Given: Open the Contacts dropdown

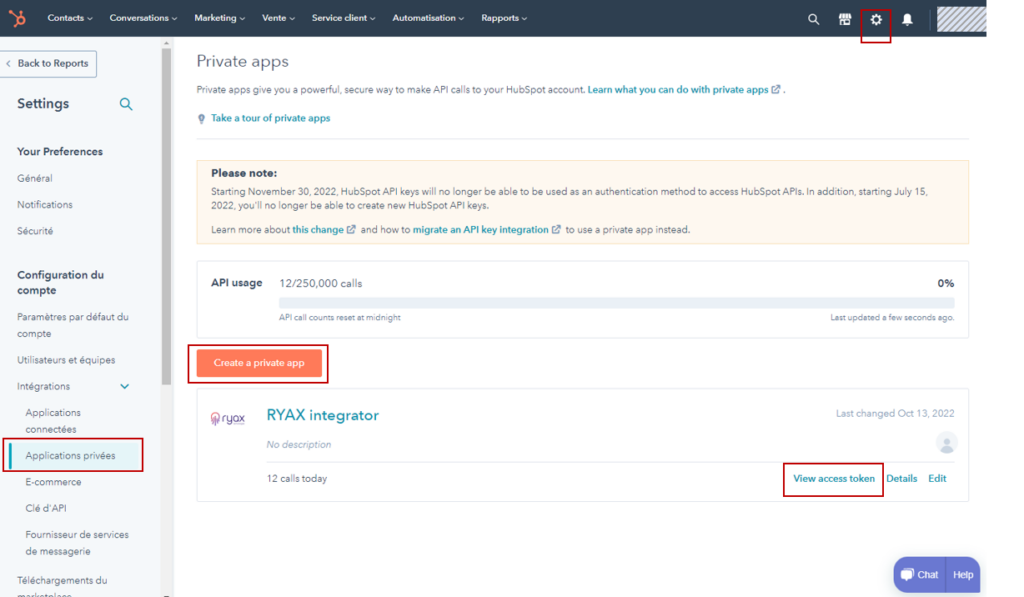Looking at the screenshot, I should (69, 17).
